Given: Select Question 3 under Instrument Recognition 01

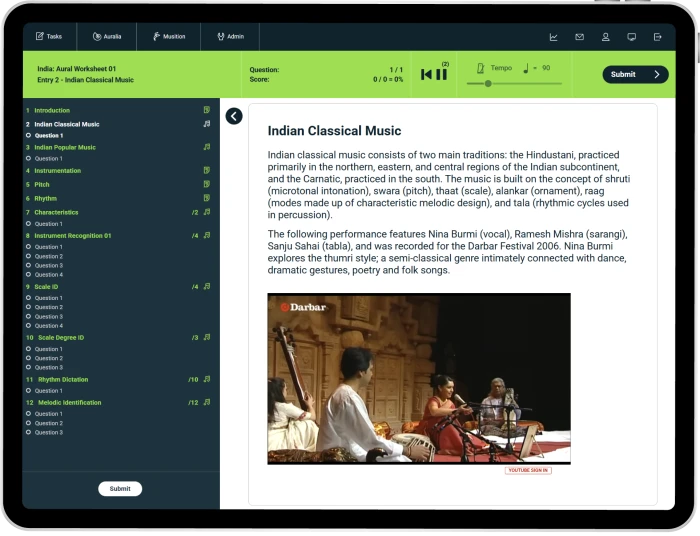Looking at the screenshot, I should (48, 265).
